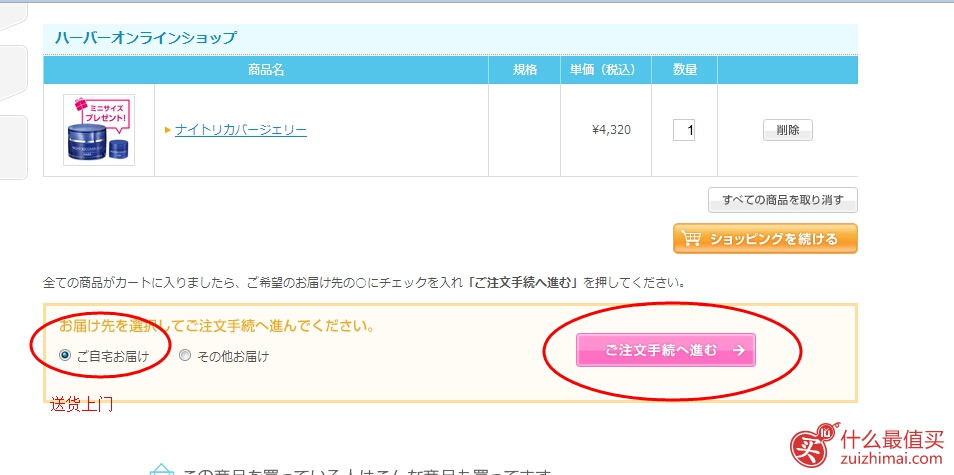Click the お届け先を選択して instruction heading
Screen dimensions: 954x475
(x=216, y=327)
